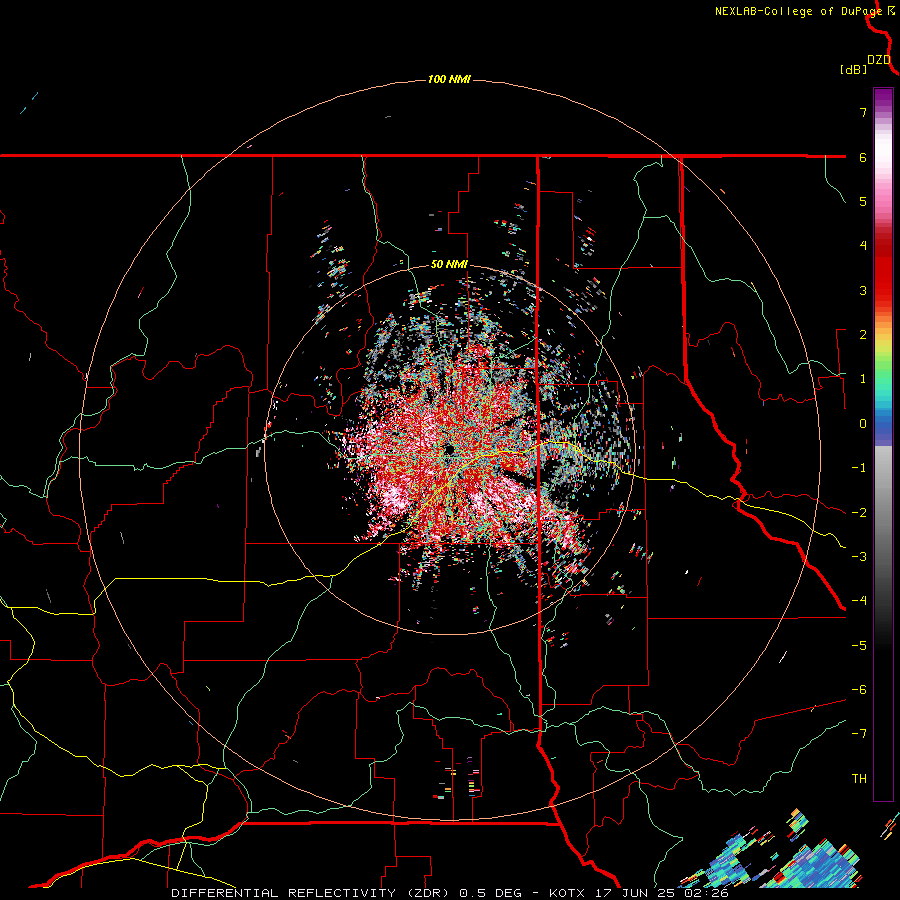Click the 0.5 DEG elevation text
The height and width of the screenshot is (900, 900).
(490, 893)
